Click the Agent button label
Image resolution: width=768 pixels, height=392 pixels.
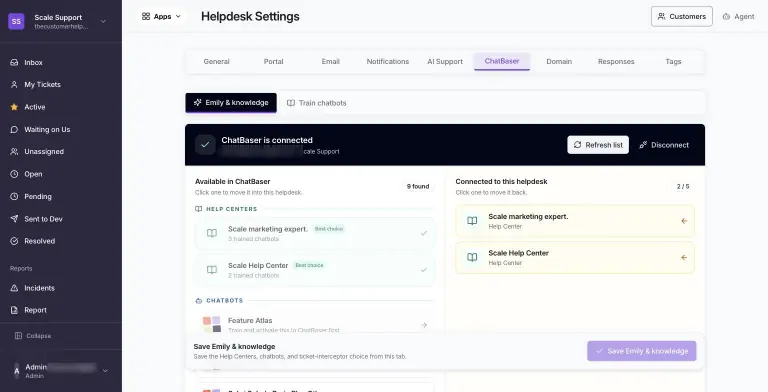click(744, 16)
